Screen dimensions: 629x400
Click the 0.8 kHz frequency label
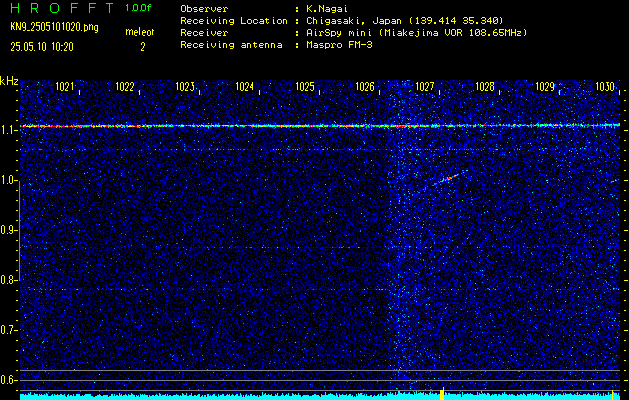click(7, 280)
